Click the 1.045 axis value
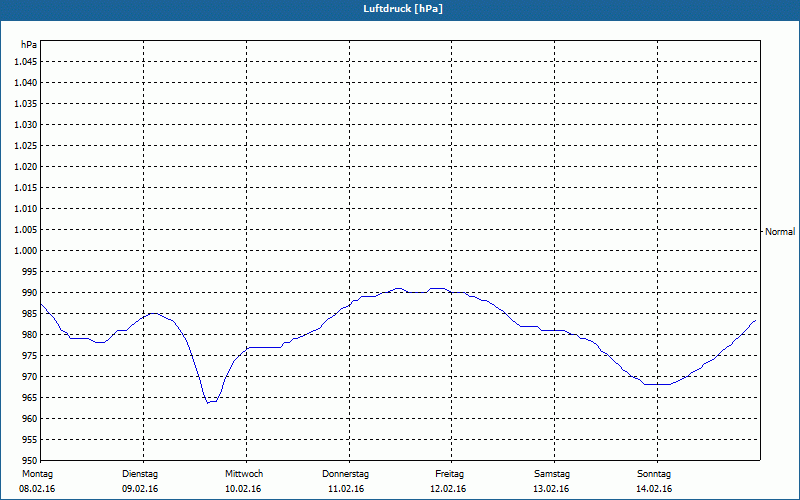 pyautogui.click(x=26, y=62)
